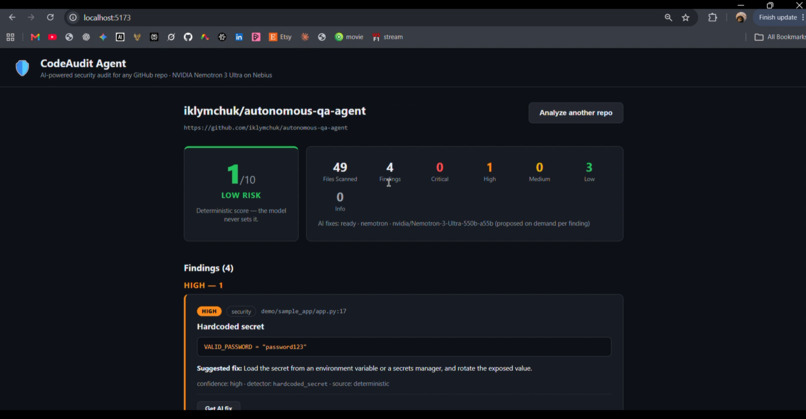This screenshot has width=806, height=419.
Task: Open the apps grid in bookmarks bar
Action: pos(10,37)
